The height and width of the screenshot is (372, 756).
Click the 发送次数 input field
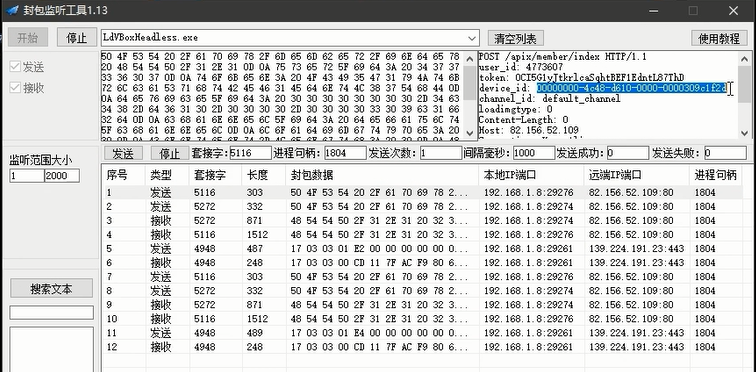pos(441,153)
